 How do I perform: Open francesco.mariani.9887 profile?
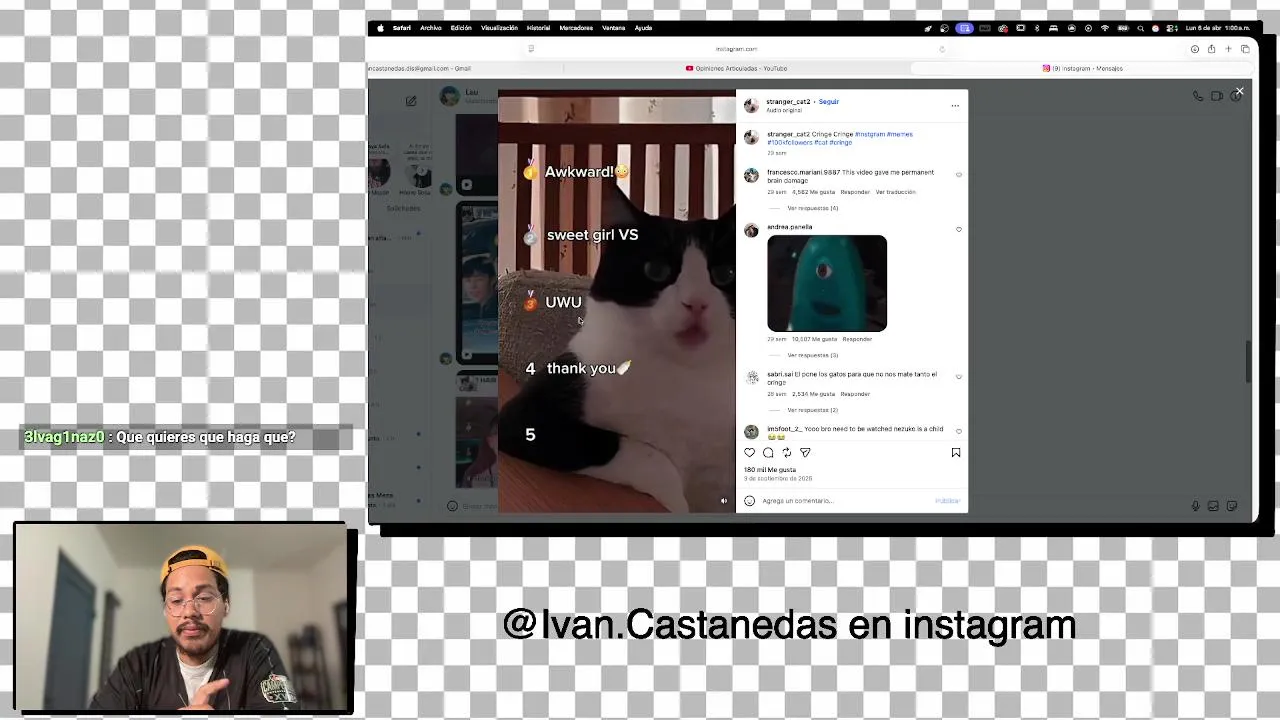806,172
